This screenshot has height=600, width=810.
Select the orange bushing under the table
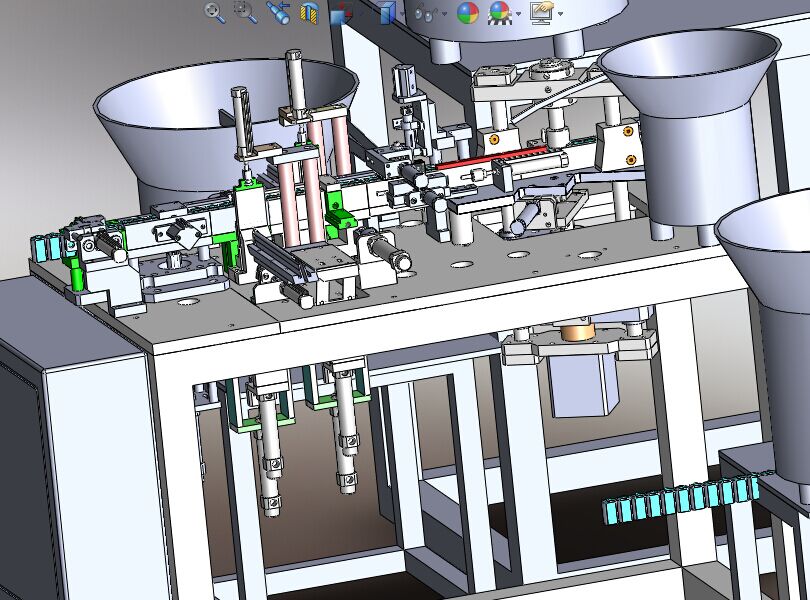coord(578,332)
